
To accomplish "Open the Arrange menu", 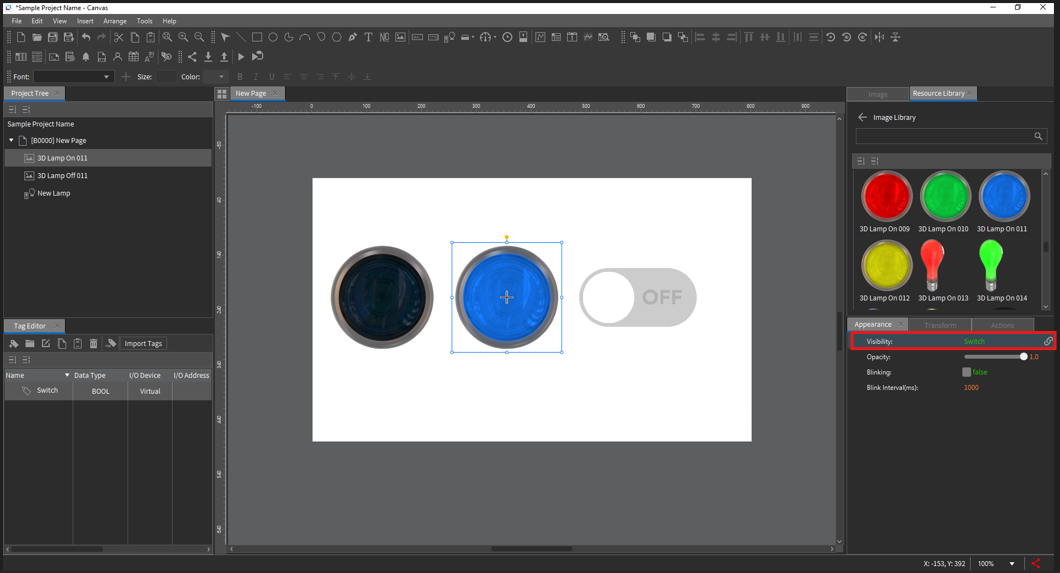I will tap(115, 21).
